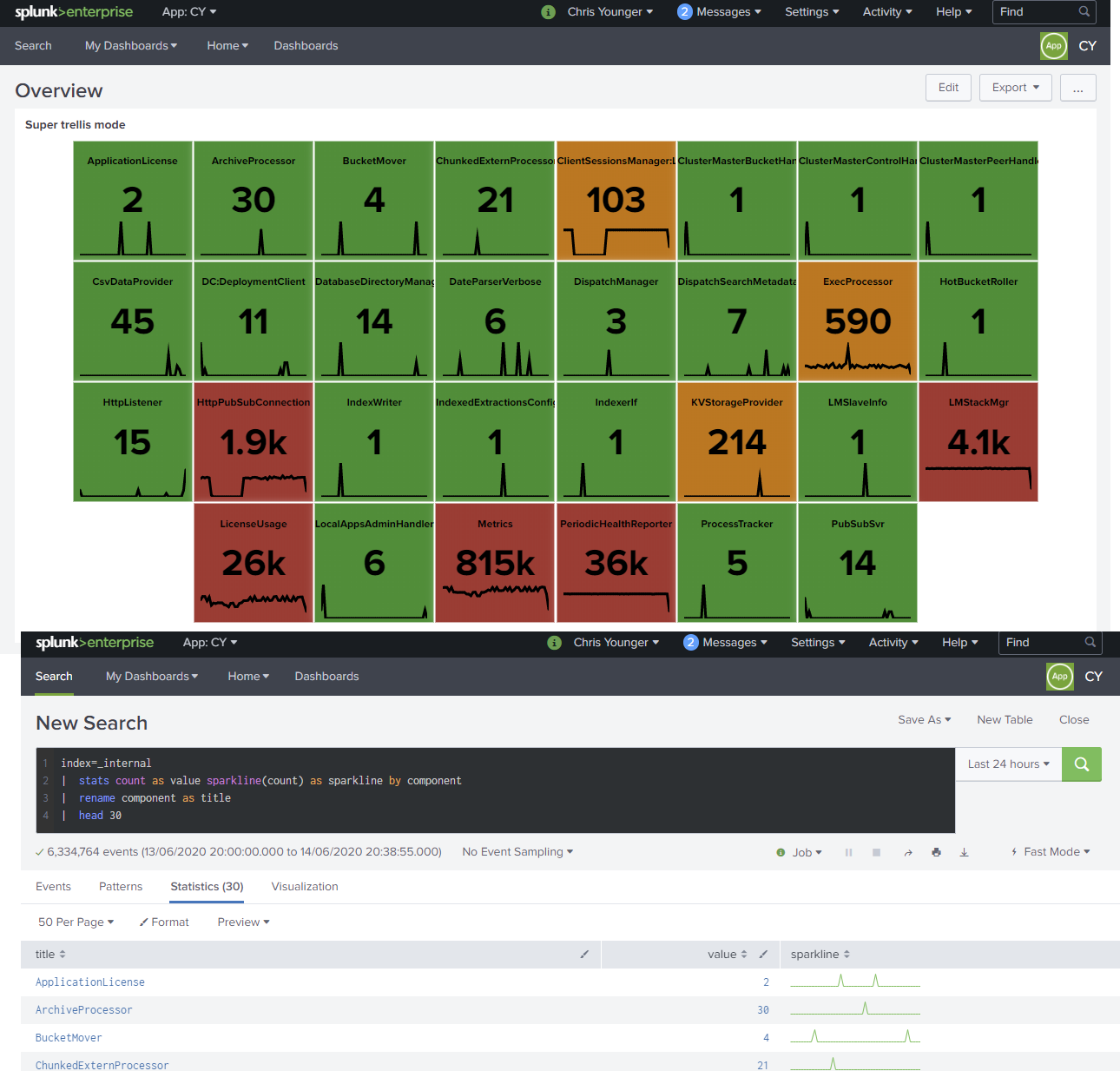Click the green search magnifier button

(1081, 764)
